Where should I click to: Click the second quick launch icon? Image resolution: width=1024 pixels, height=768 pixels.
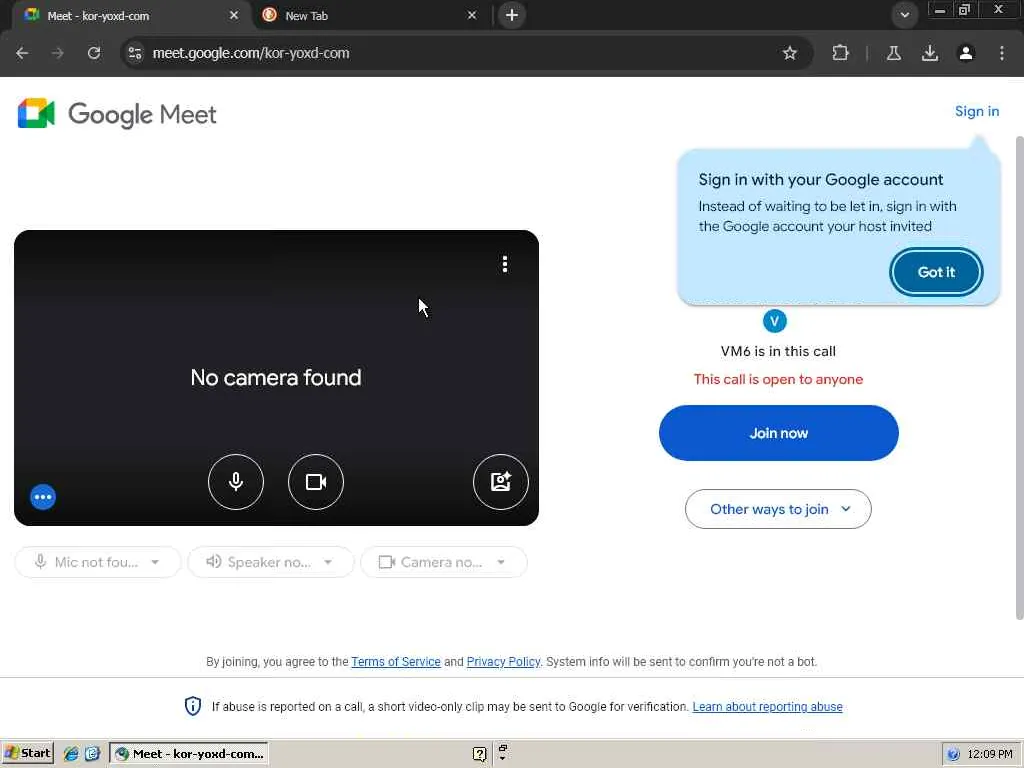(92, 754)
